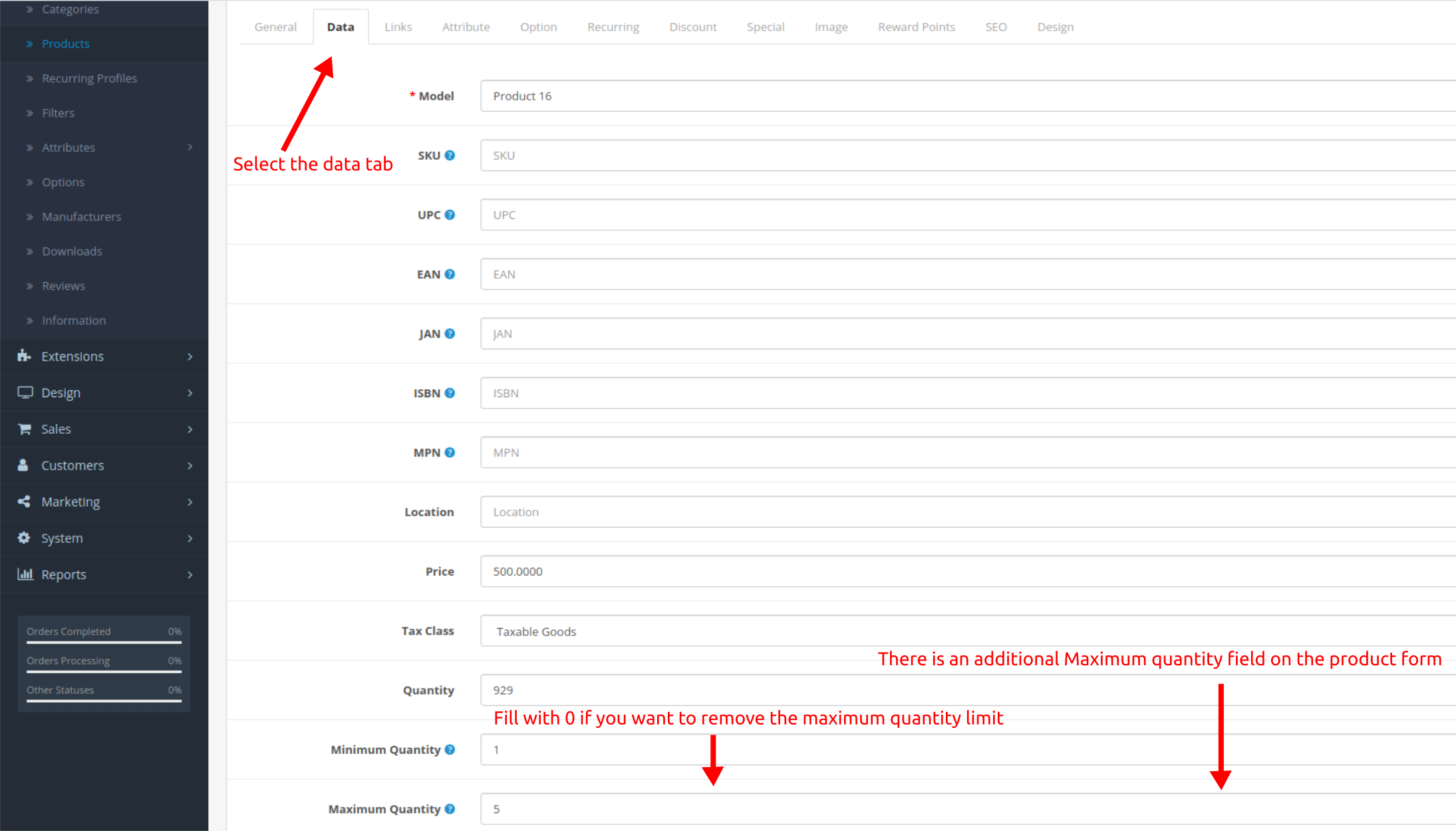The width and height of the screenshot is (1456, 831).
Task: Click the ISBN help question icon
Action: click(x=450, y=393)
